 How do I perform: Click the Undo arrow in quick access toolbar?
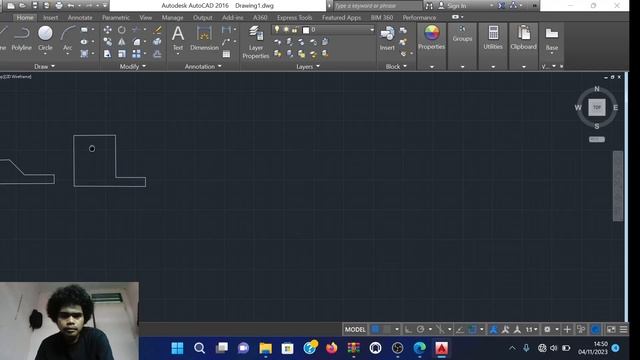coord(71,6)
